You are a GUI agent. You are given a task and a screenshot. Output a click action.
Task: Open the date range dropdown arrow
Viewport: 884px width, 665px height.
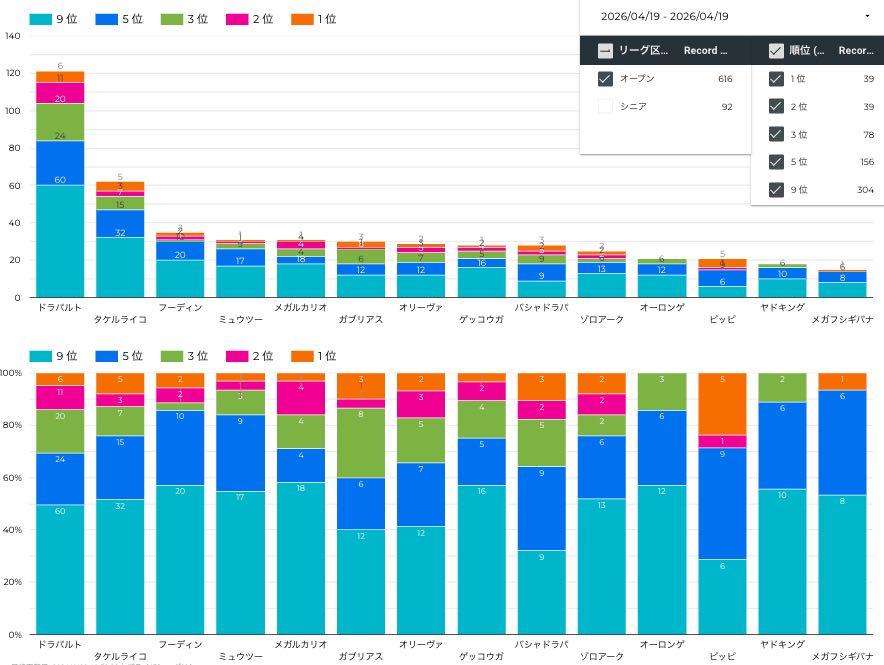pos(866,16)
